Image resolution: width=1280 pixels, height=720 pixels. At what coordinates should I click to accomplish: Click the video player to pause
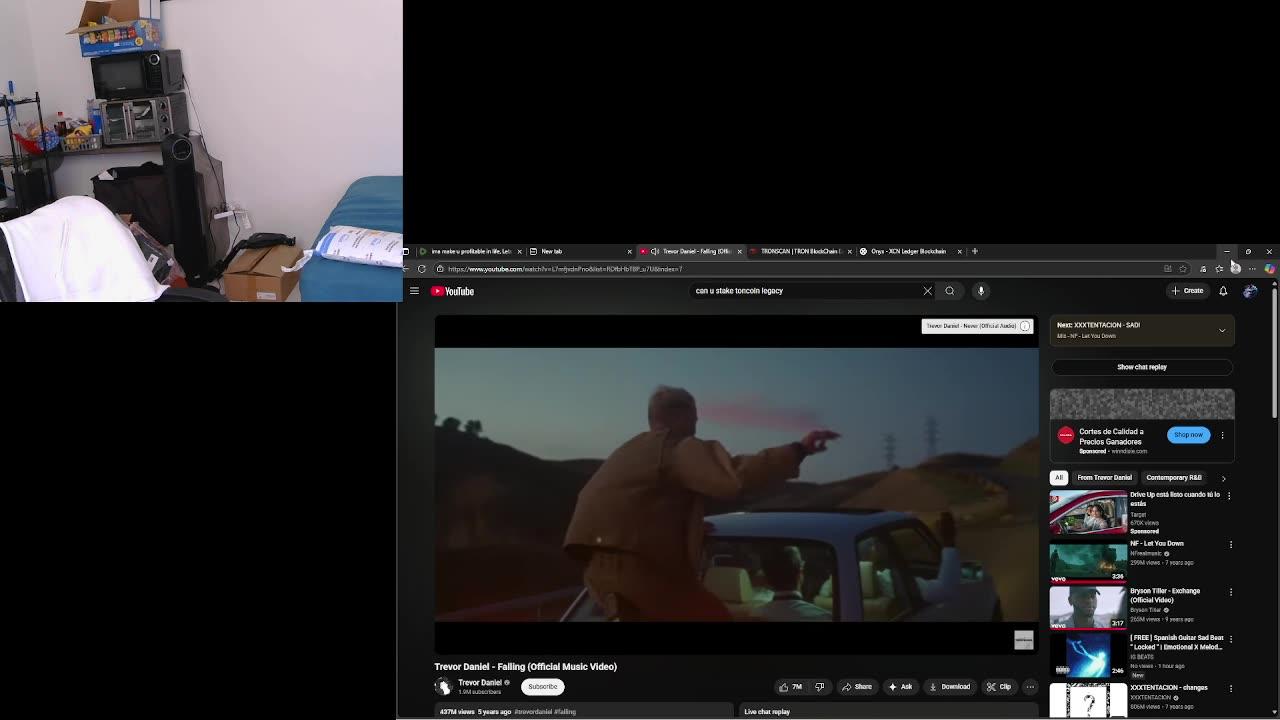736,485
